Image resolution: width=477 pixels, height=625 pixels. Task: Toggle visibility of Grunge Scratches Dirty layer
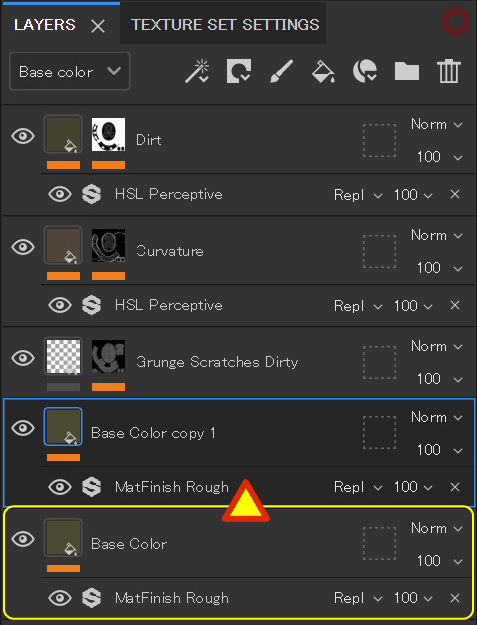click(23, 358)
